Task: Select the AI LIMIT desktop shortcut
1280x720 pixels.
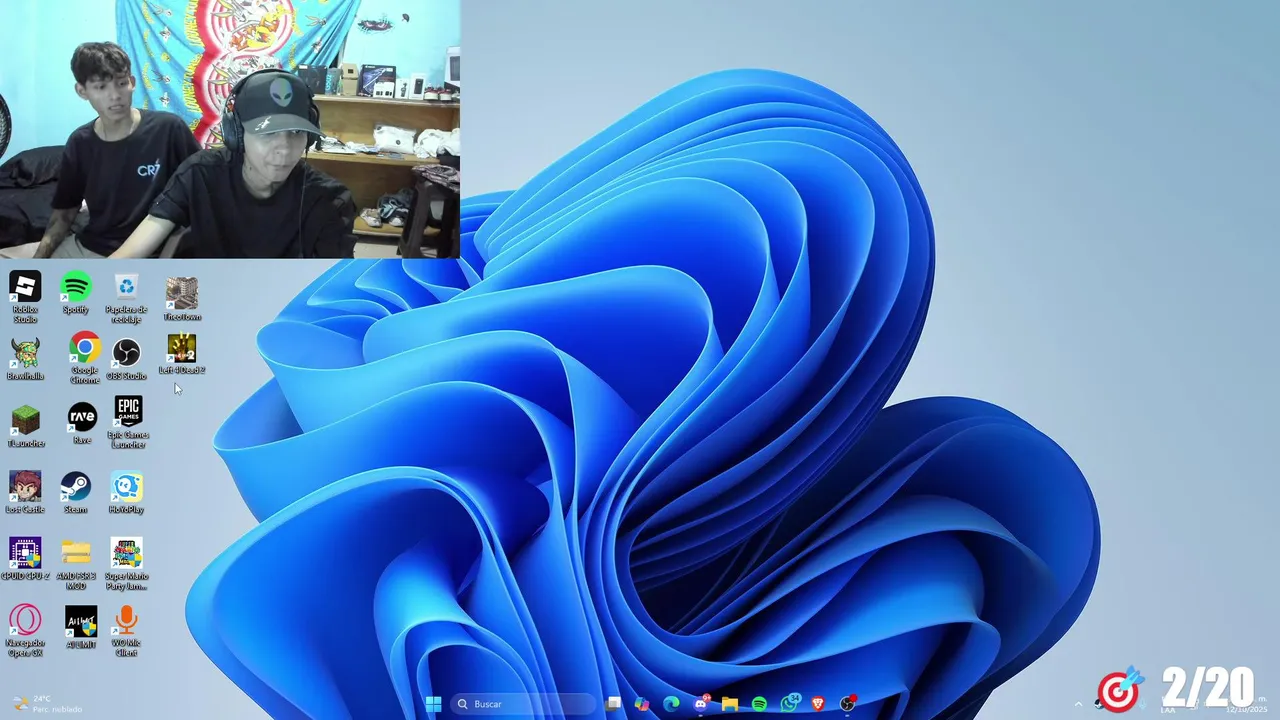Action: pyautogui.click(x=81, y=627)
